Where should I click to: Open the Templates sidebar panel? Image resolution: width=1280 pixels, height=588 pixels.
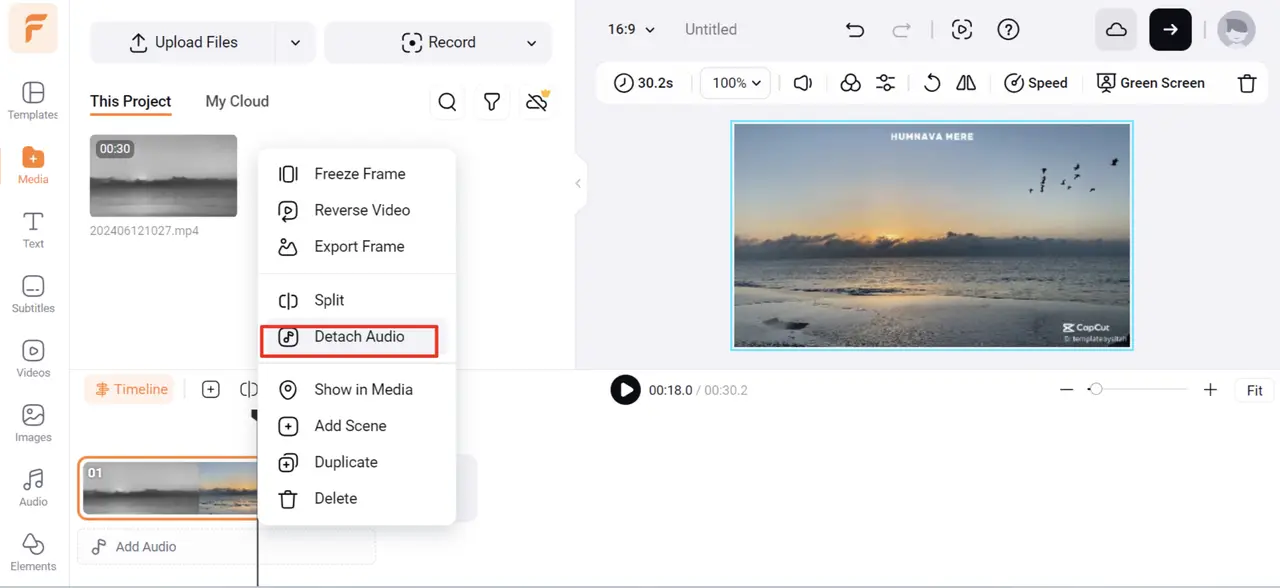pyautogui.click(x=33, y=100)
